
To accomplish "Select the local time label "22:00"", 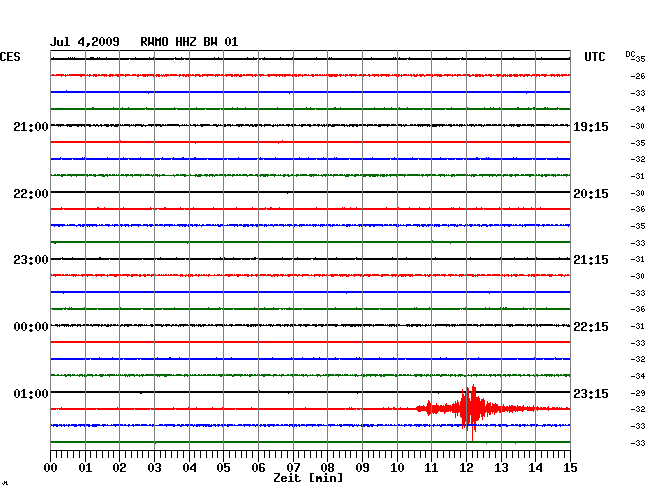I will (31, 194).
